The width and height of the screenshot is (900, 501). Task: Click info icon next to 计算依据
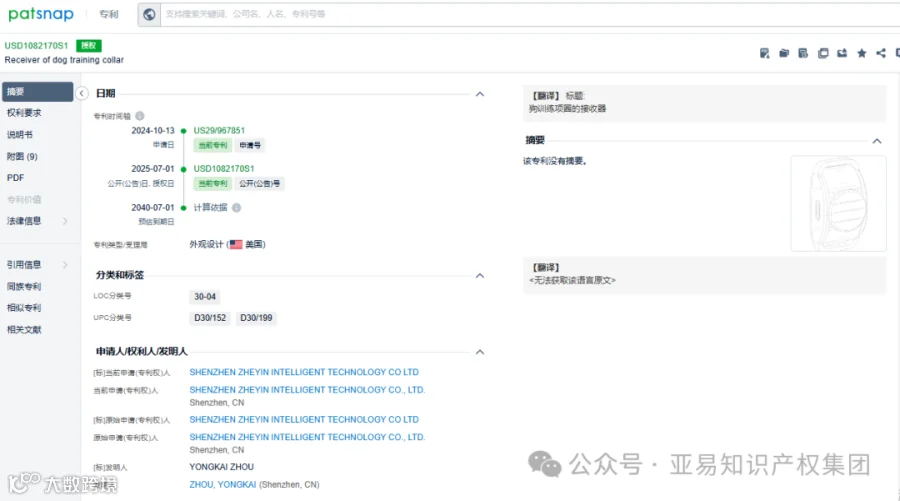[x=236, y=208]
